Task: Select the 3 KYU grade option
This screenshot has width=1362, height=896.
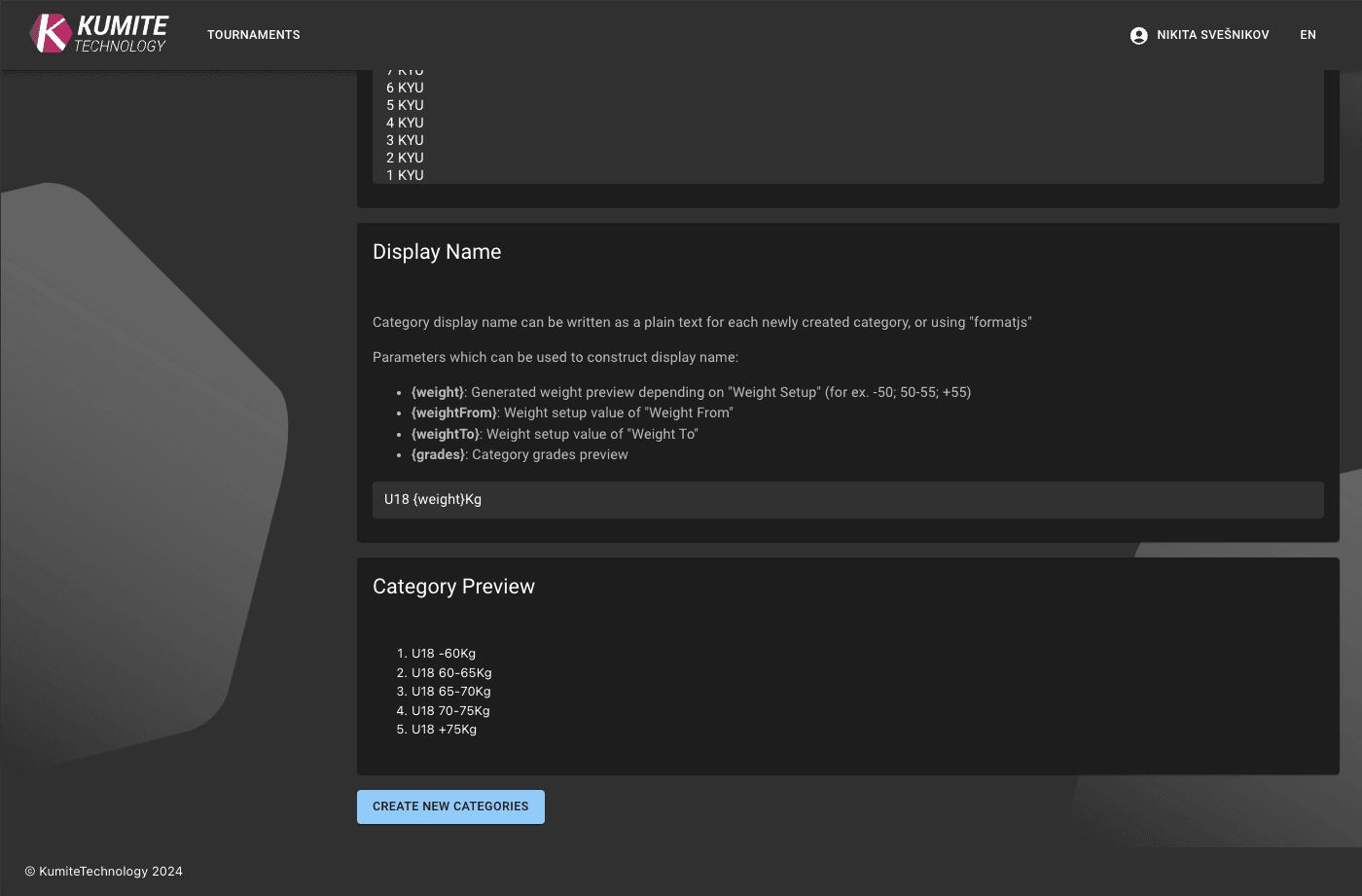Action: [405, 140]
